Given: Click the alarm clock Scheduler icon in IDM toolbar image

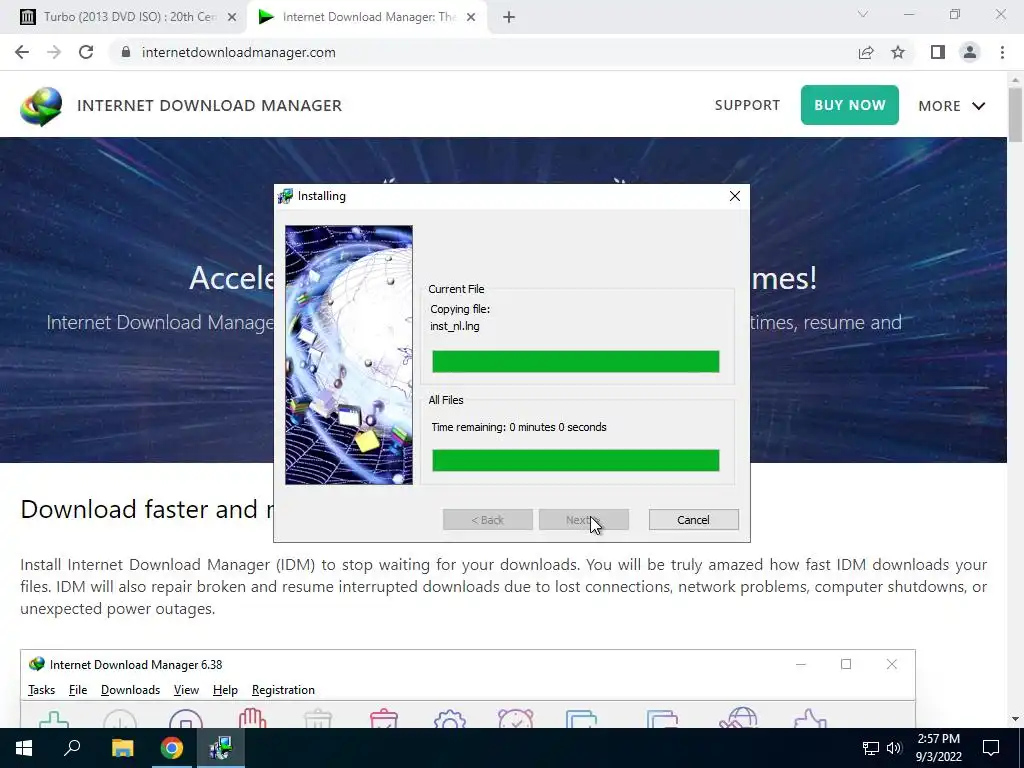Looking at the screenshot, I should [x=515, y=718].
